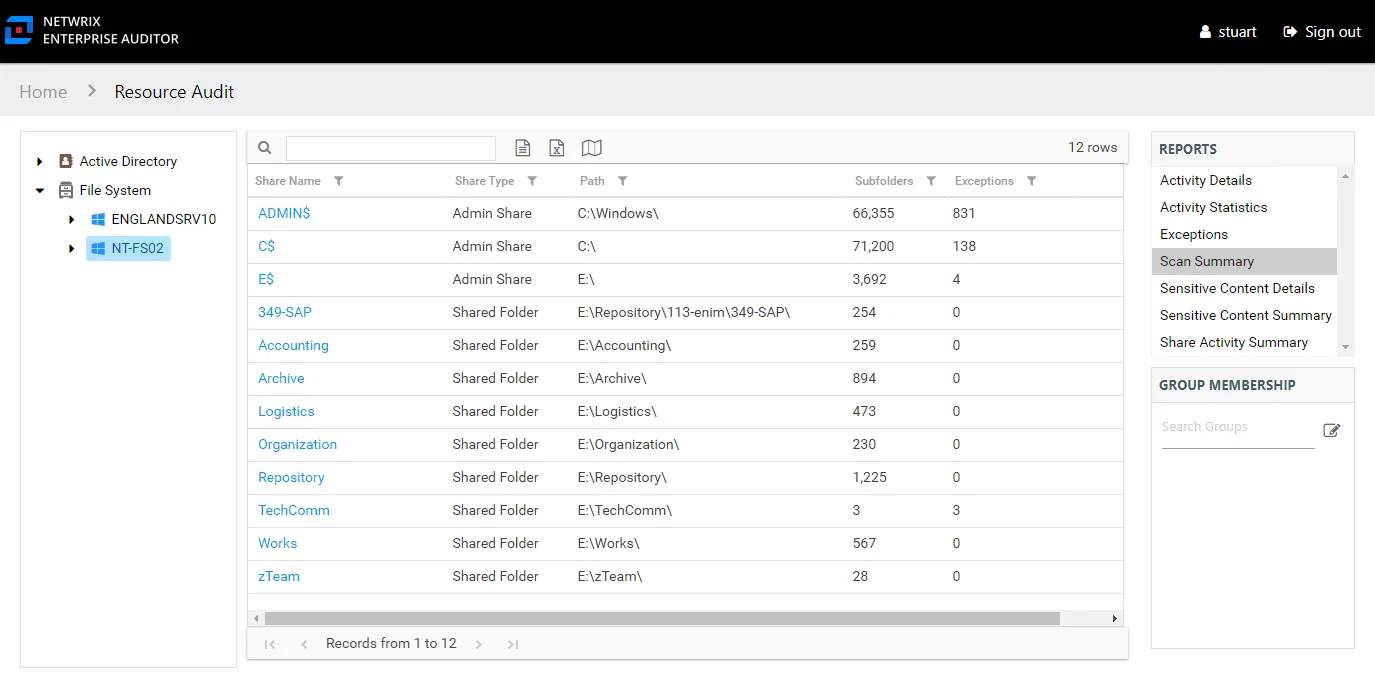
Task: Open the Share Type column filter
Action: [532, 181]
